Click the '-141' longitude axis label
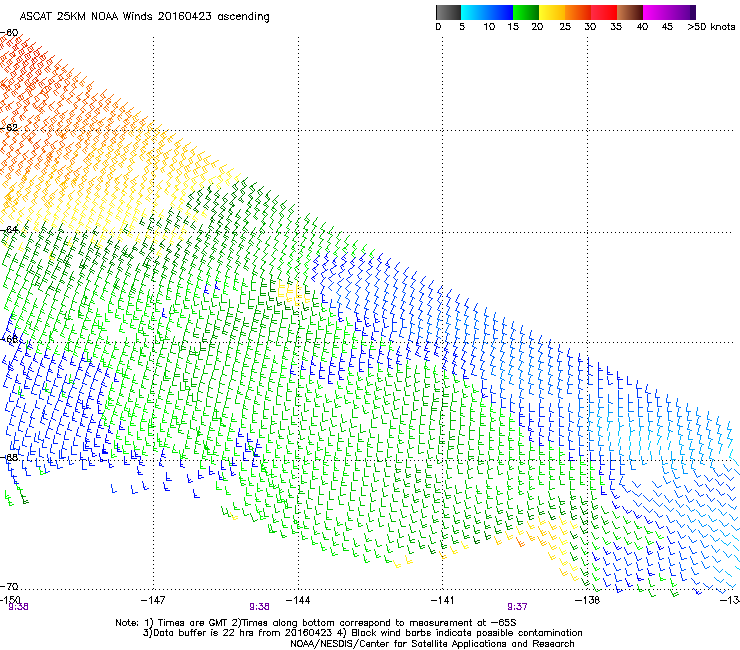 (443, 600)
